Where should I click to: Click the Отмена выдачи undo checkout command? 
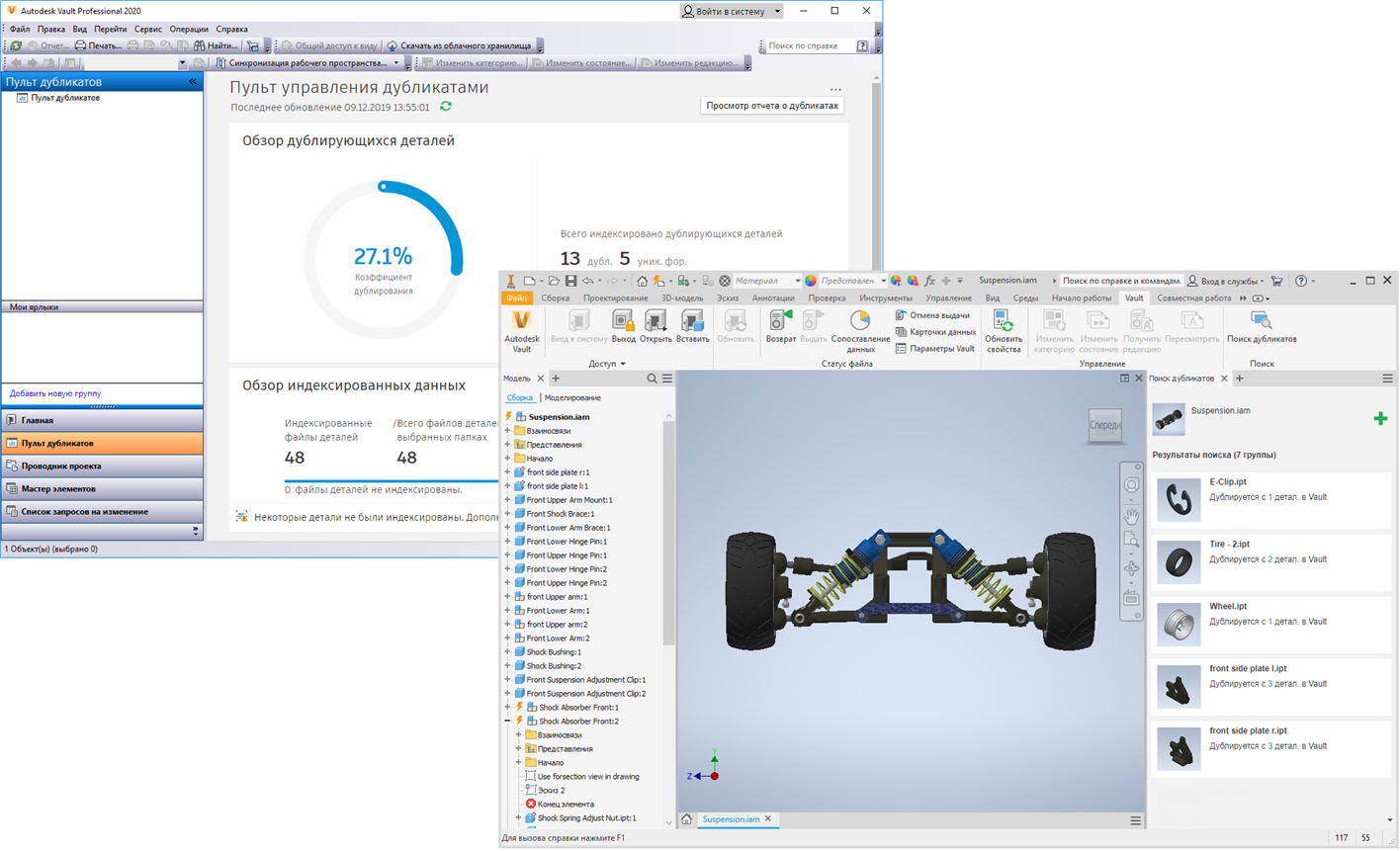(x=932, y=315)
